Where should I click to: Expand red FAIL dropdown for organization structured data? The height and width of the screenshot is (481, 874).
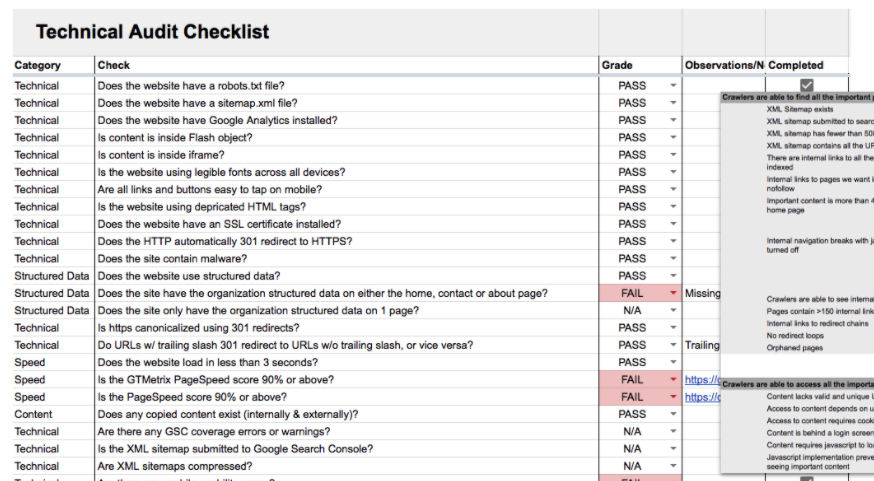point(673,293)
